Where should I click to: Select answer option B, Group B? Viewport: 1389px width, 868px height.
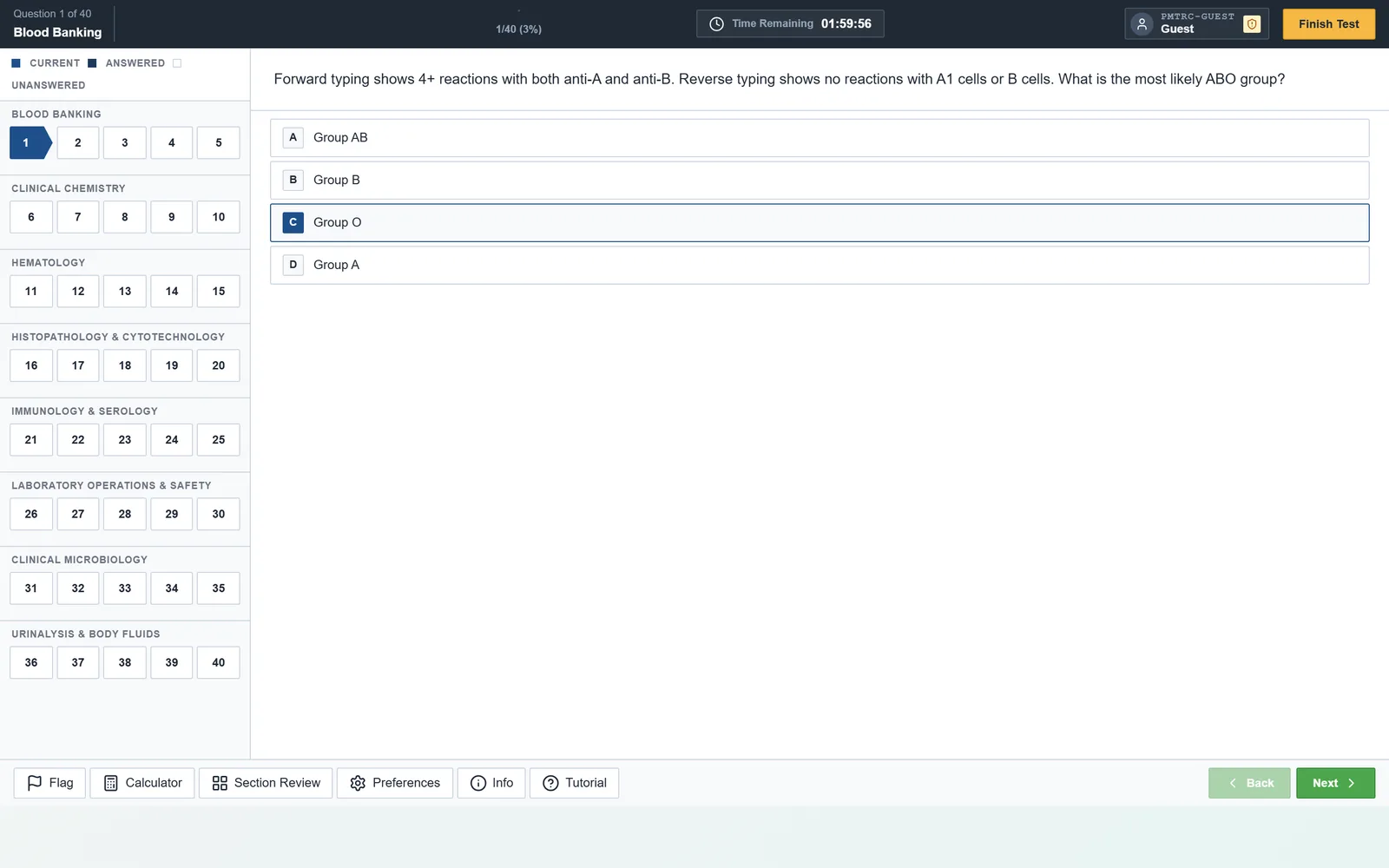click(x=820, y=181)
